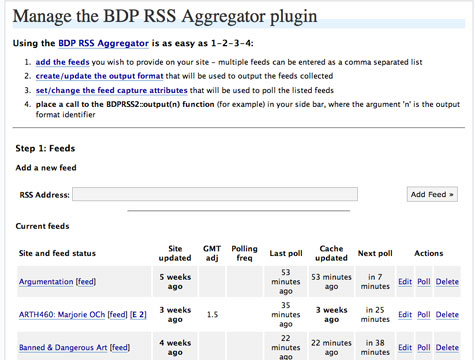Open the [feed] link for Argumentation
The width and height of the screenshot is (475, 360).
[x=86, y=282]
